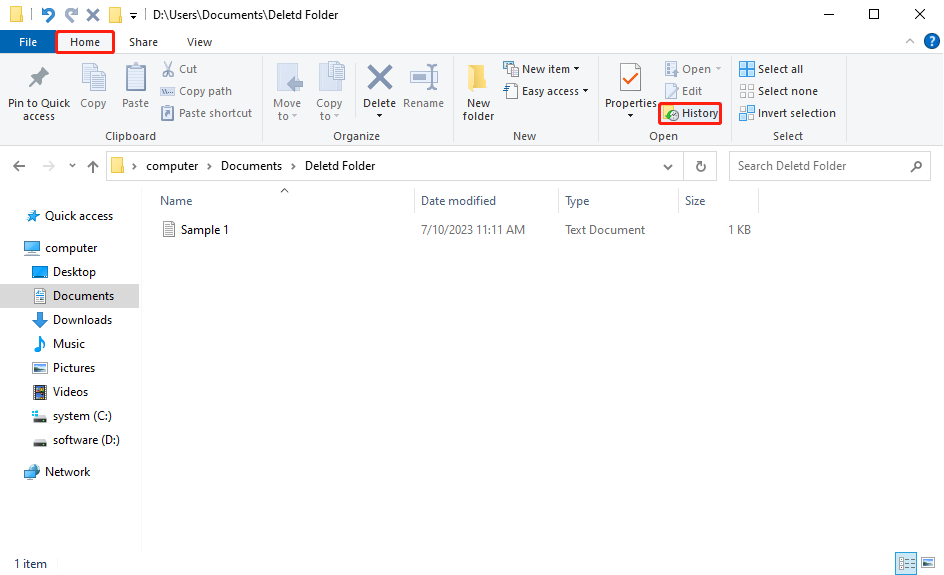Screen dimensions: 944x575
Task: Click the Paste shortcut command
Action: (206, 113)
